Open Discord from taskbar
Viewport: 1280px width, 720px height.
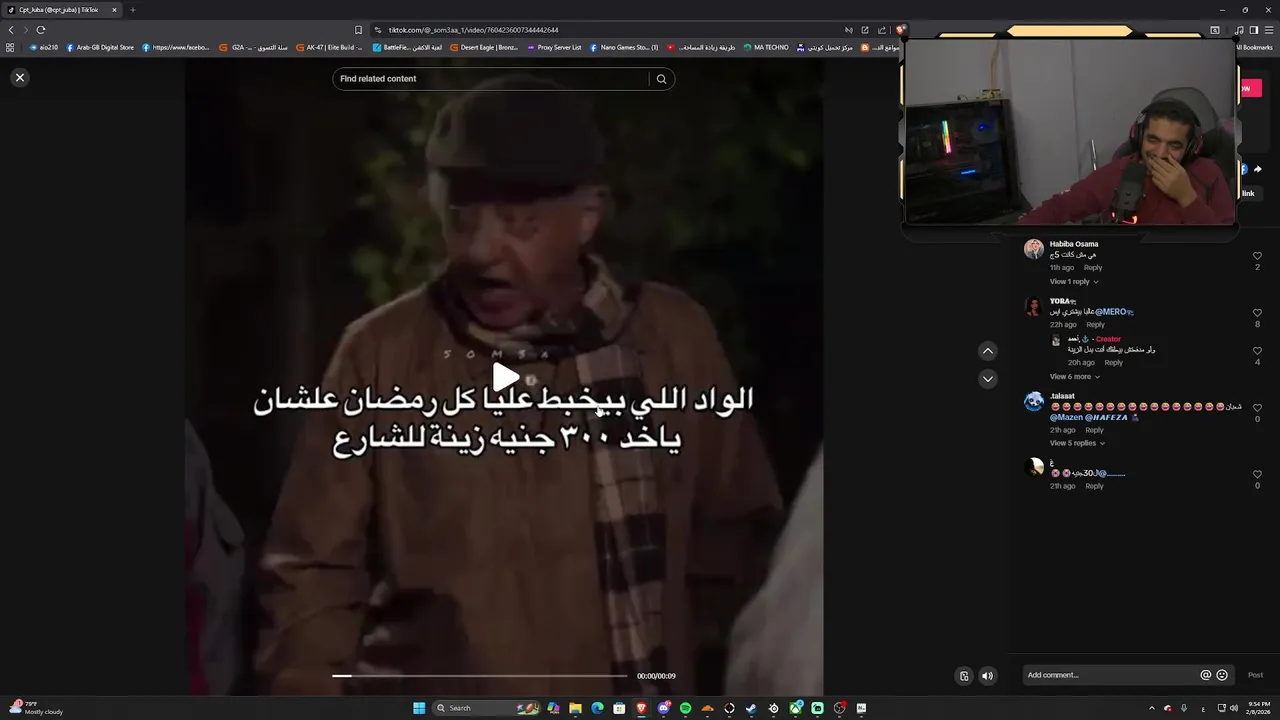(663, 708)
